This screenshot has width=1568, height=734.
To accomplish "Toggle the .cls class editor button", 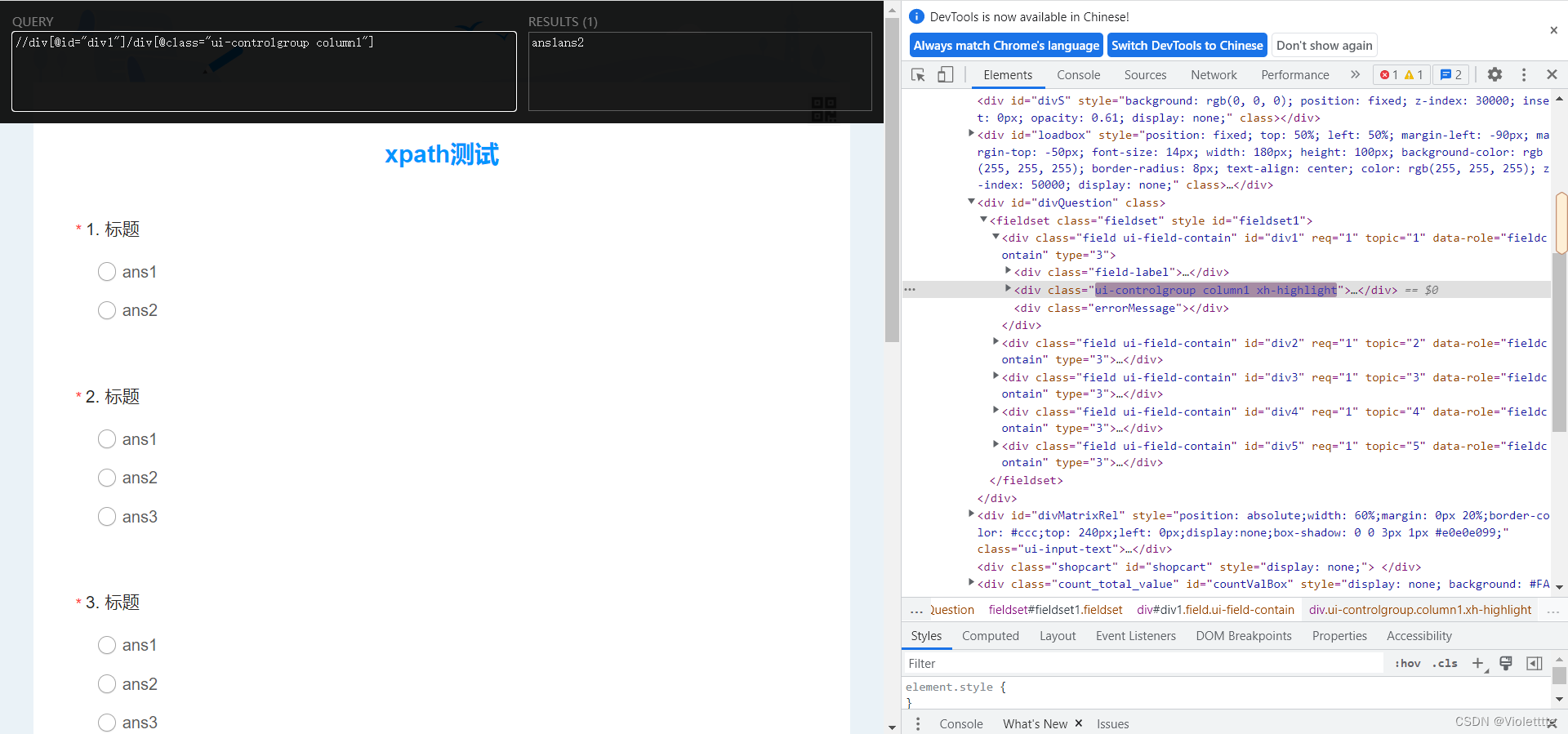I will click(x=1445, y=664).
